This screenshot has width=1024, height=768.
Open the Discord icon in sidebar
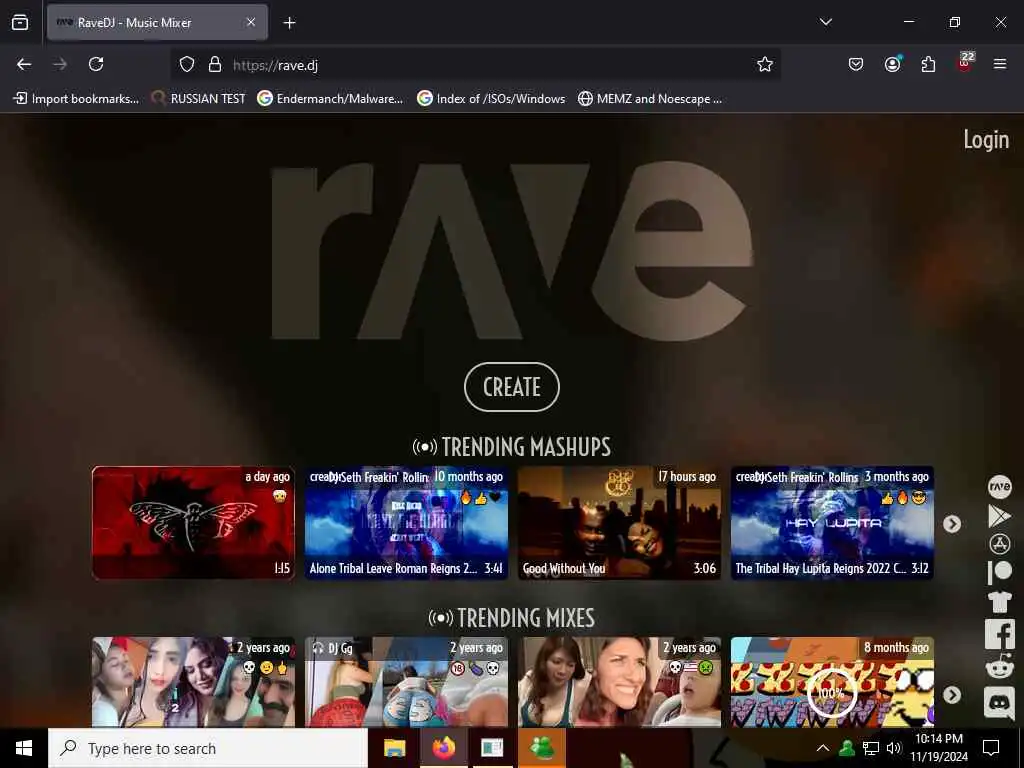(x=999, y=703)
